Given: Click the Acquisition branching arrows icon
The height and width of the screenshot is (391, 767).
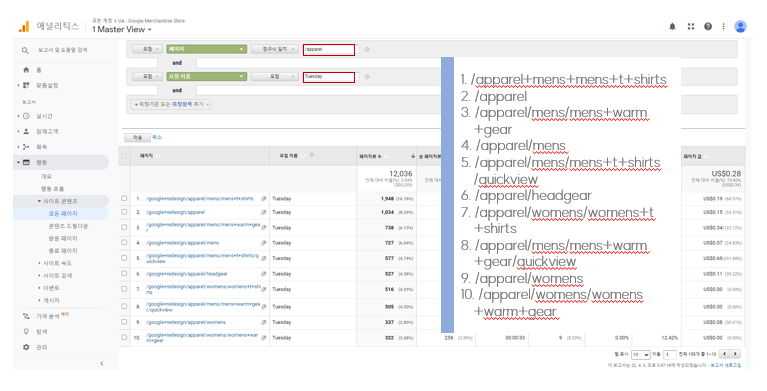Looking at the screenshot, I should [x=26, y=146].
